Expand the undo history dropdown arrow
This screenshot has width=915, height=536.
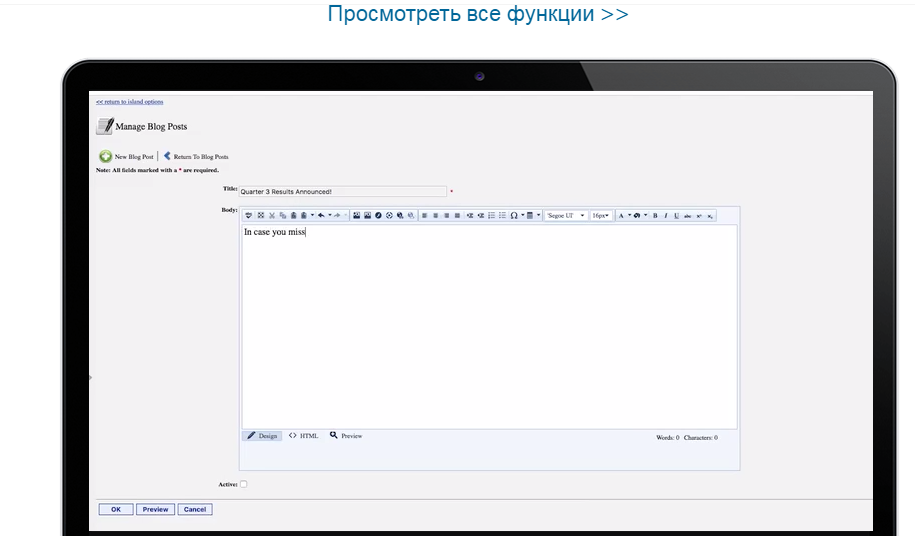pos(330,215)
